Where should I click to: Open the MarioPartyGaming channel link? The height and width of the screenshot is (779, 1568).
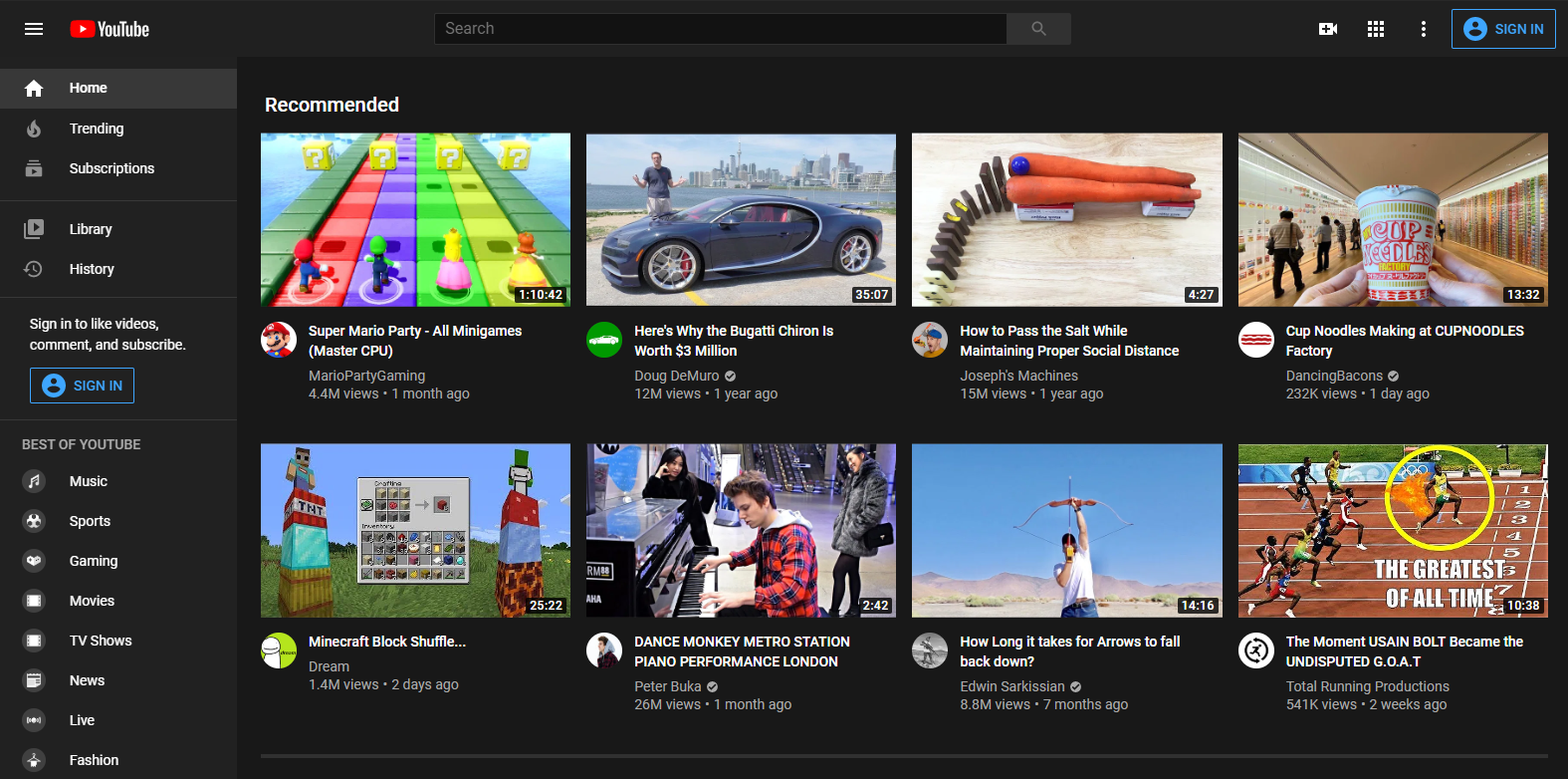pos(366,376)
